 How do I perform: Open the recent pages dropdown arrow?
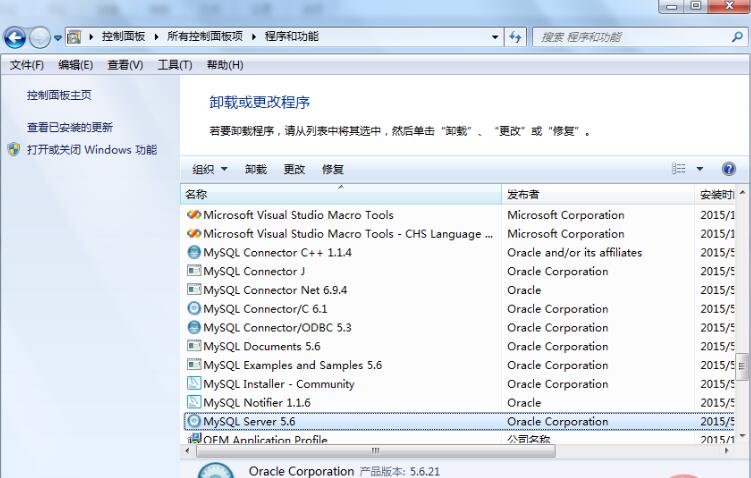(x=58, y=37)
